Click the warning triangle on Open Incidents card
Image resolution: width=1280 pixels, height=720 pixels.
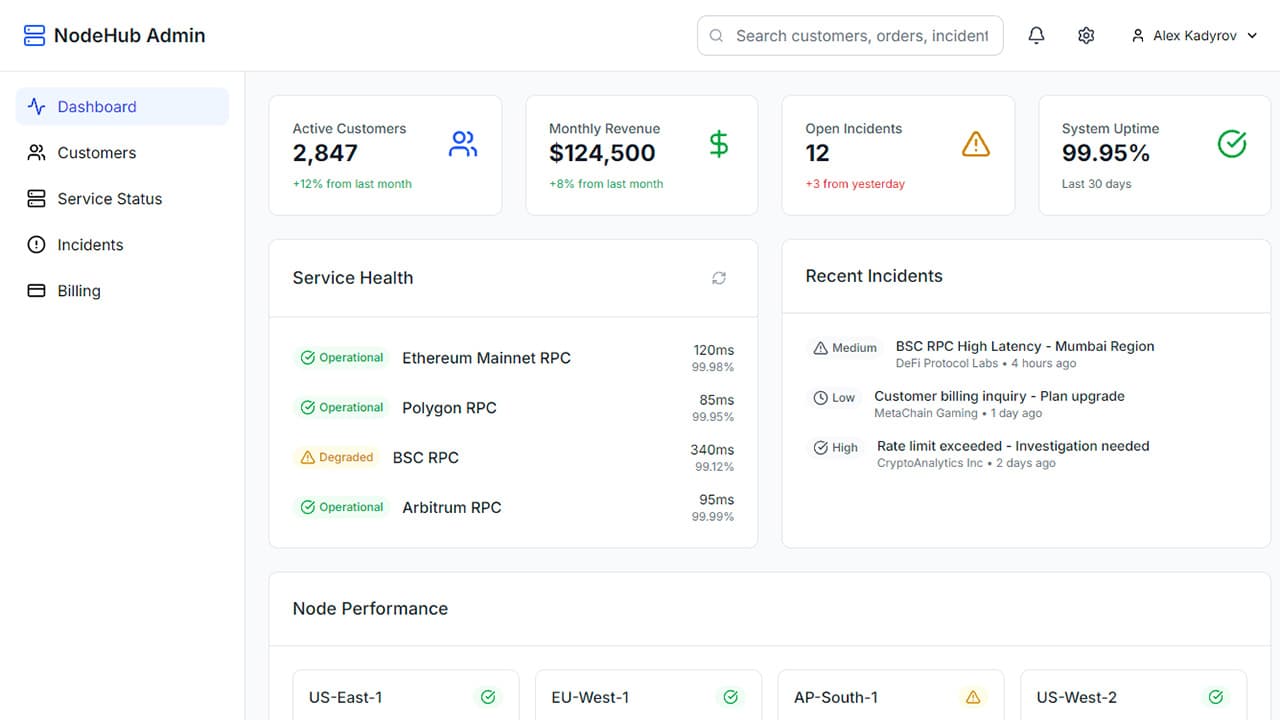[x=975, y=143]
